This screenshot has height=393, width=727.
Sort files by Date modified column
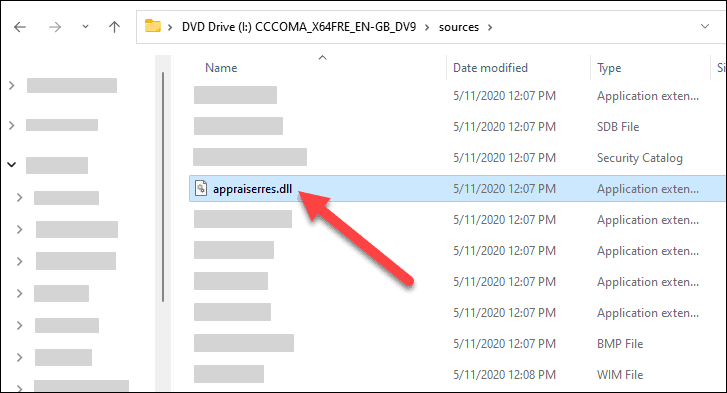pyautogui.click(x=490, y=68)
